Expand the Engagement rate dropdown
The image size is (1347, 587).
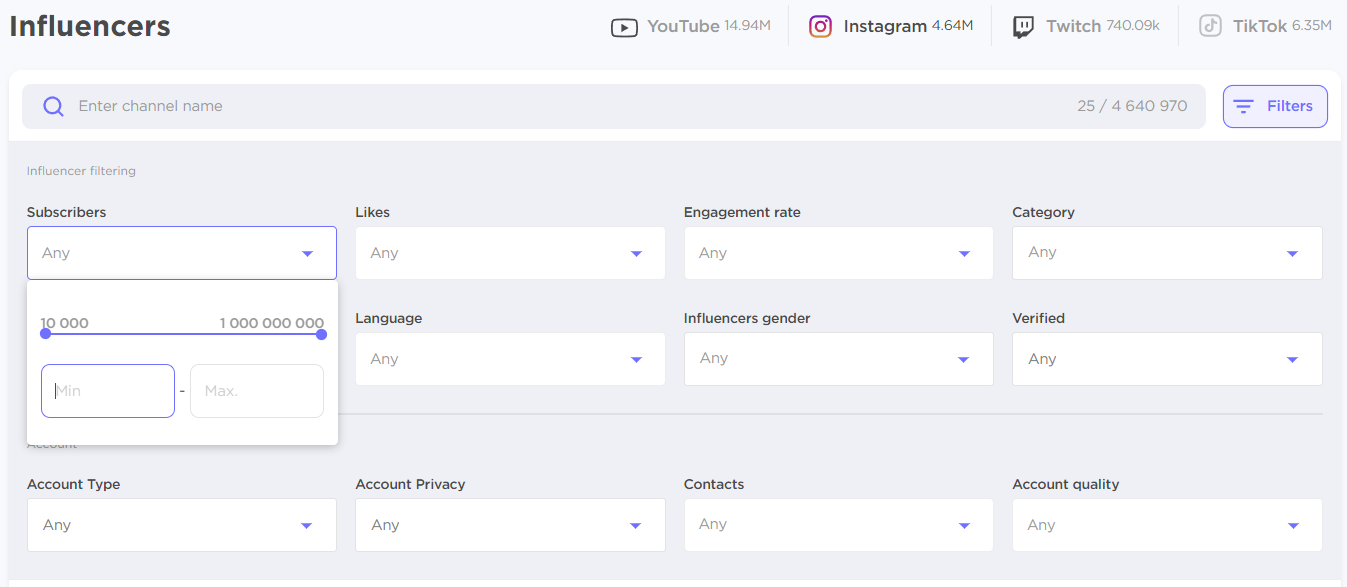tap(838, 253)
